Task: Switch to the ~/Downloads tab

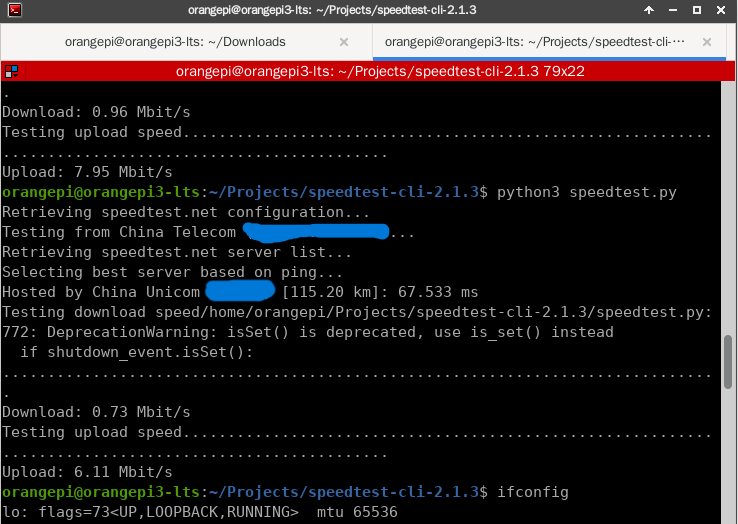Action: [175, 42]
